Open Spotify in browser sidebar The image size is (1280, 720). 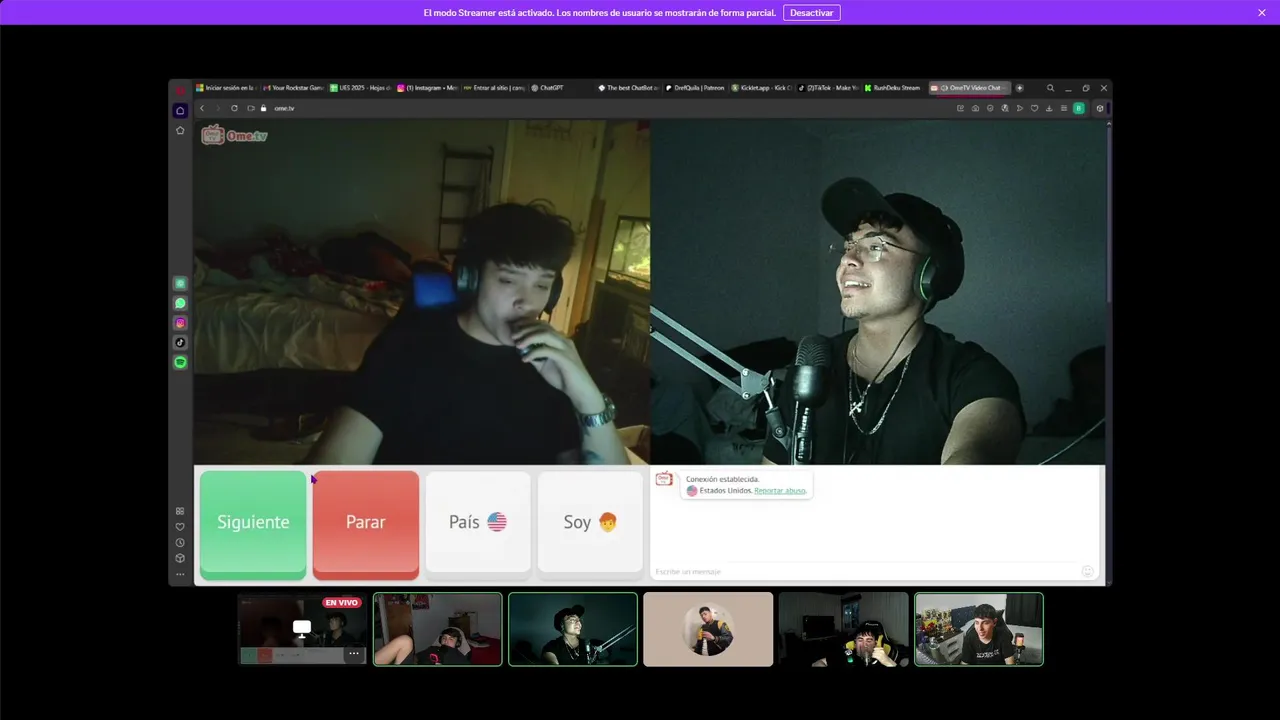point(180,362)
